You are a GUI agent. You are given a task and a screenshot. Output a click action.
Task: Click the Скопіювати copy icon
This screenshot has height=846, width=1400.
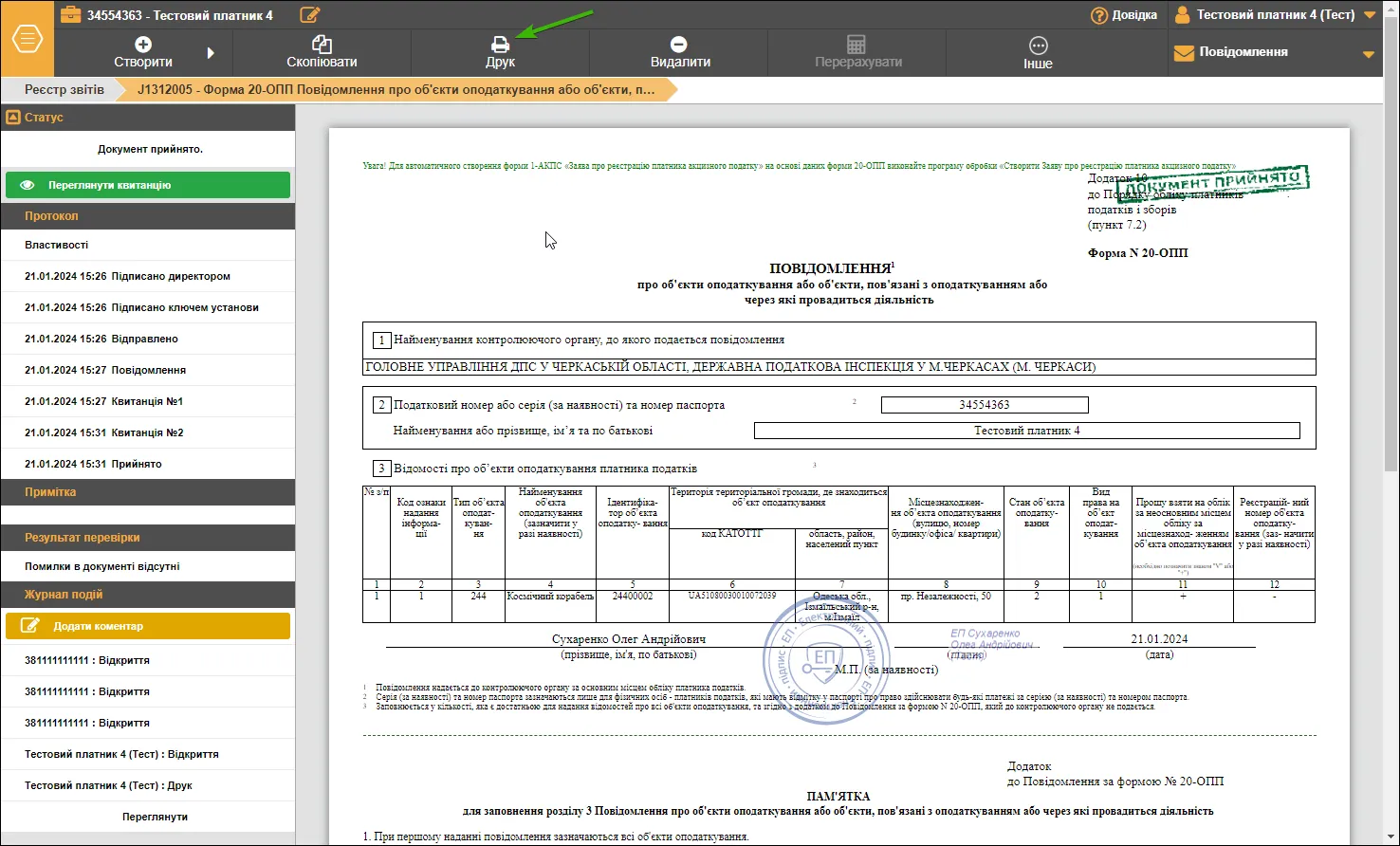coord(322,45)
